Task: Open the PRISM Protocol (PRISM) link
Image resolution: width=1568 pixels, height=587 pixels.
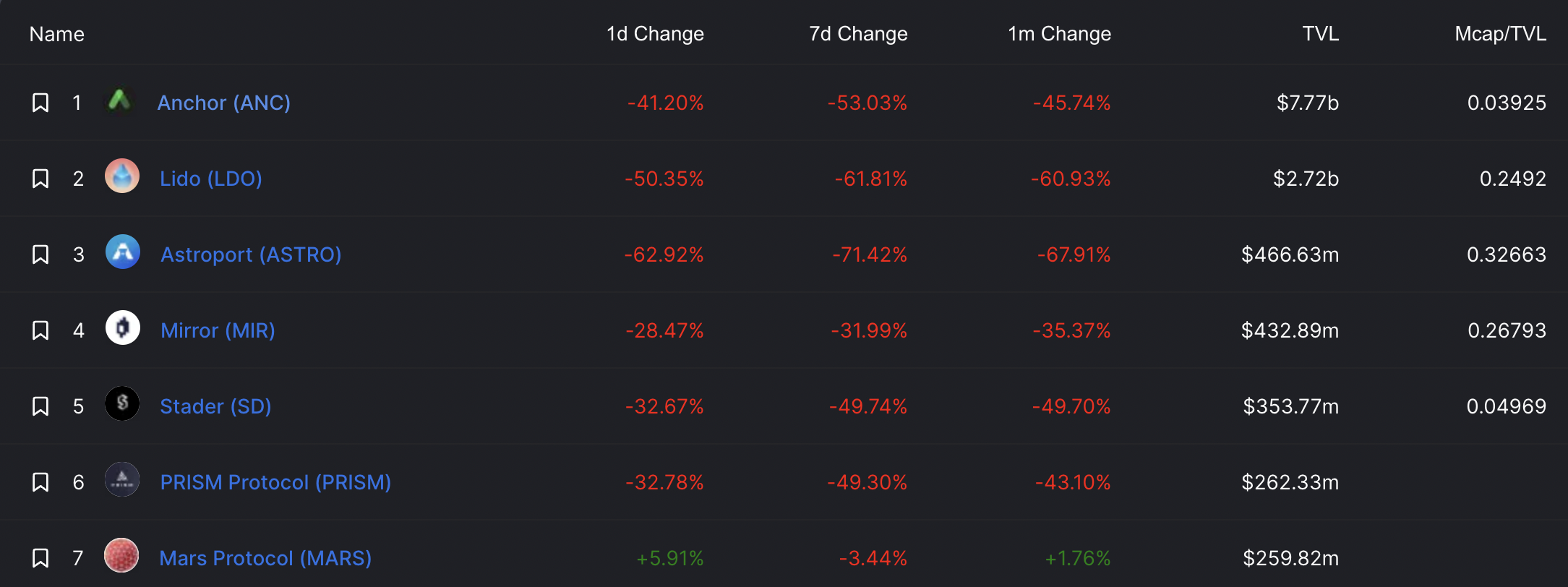Action: 275,482
